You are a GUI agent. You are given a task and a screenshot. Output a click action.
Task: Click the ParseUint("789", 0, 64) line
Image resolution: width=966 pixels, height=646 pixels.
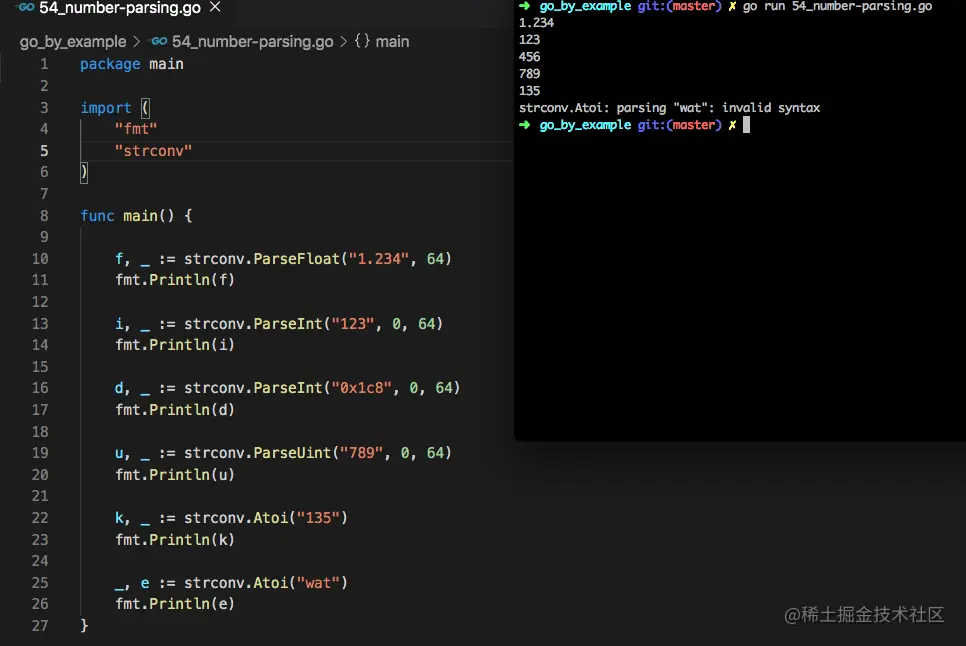(x=283, y=453)
